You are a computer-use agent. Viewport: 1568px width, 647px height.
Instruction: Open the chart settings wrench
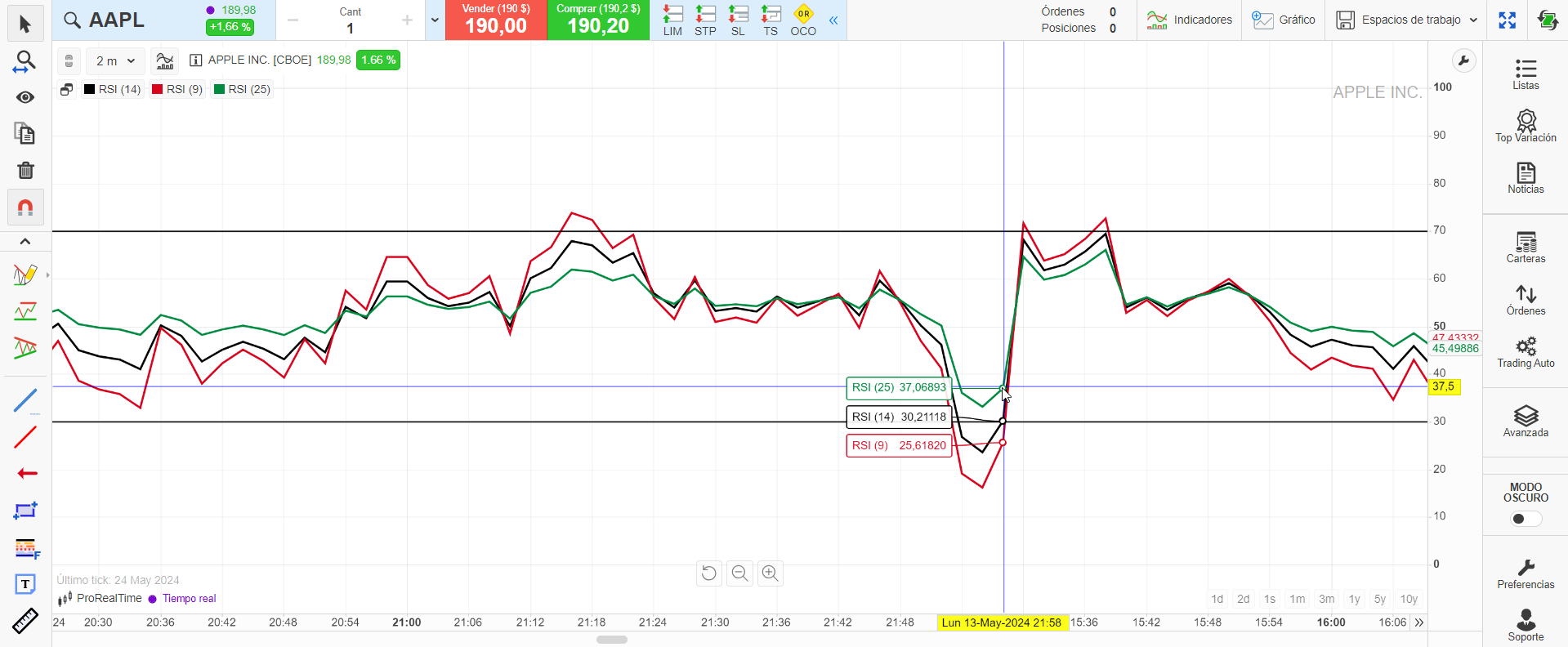(1463, 60)
